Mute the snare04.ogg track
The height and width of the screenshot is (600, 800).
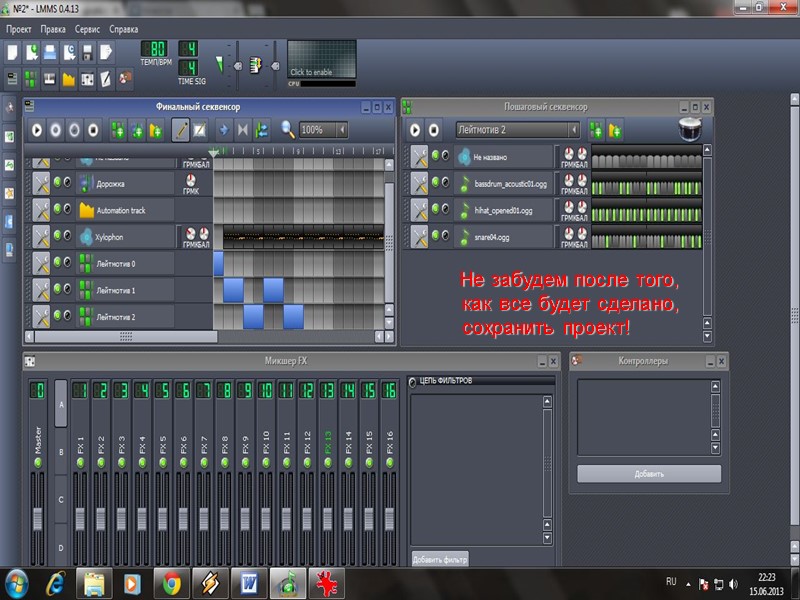point(435,235)
